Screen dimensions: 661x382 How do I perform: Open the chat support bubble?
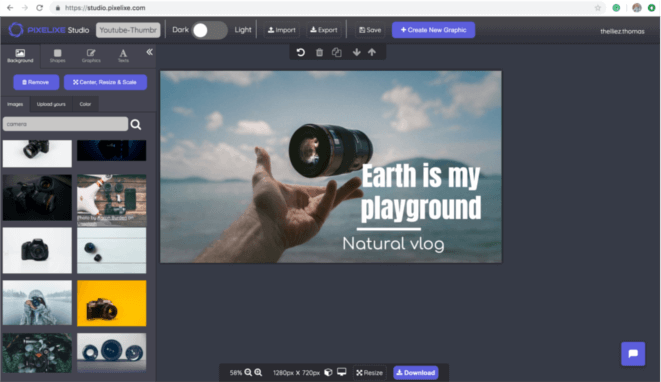point(633,354)
